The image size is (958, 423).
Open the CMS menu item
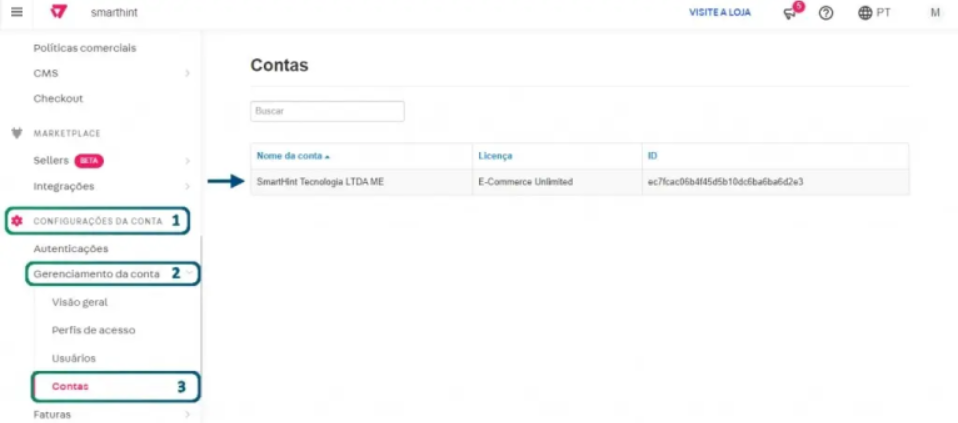46,73
